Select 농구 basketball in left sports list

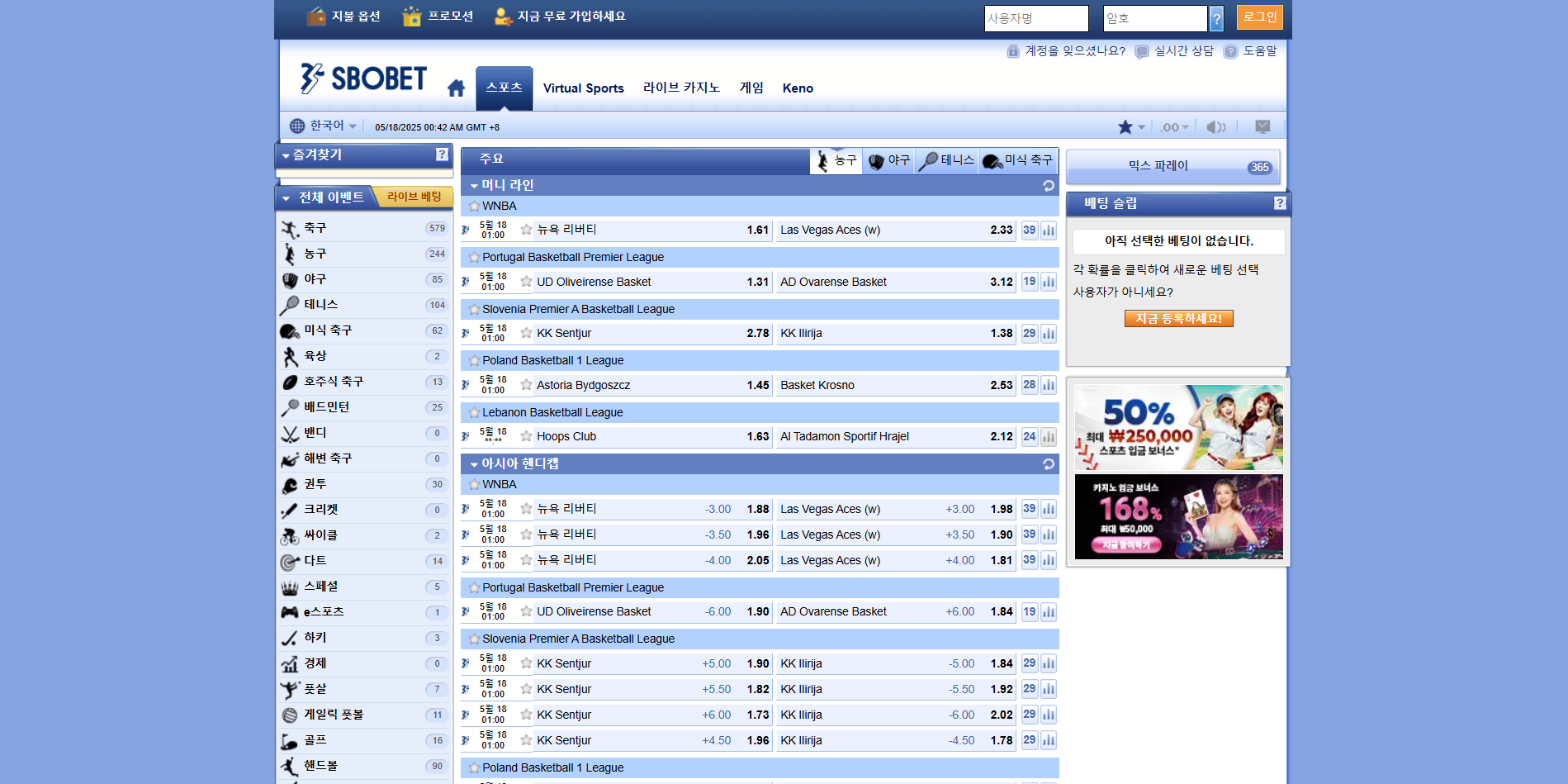(364, 254)
